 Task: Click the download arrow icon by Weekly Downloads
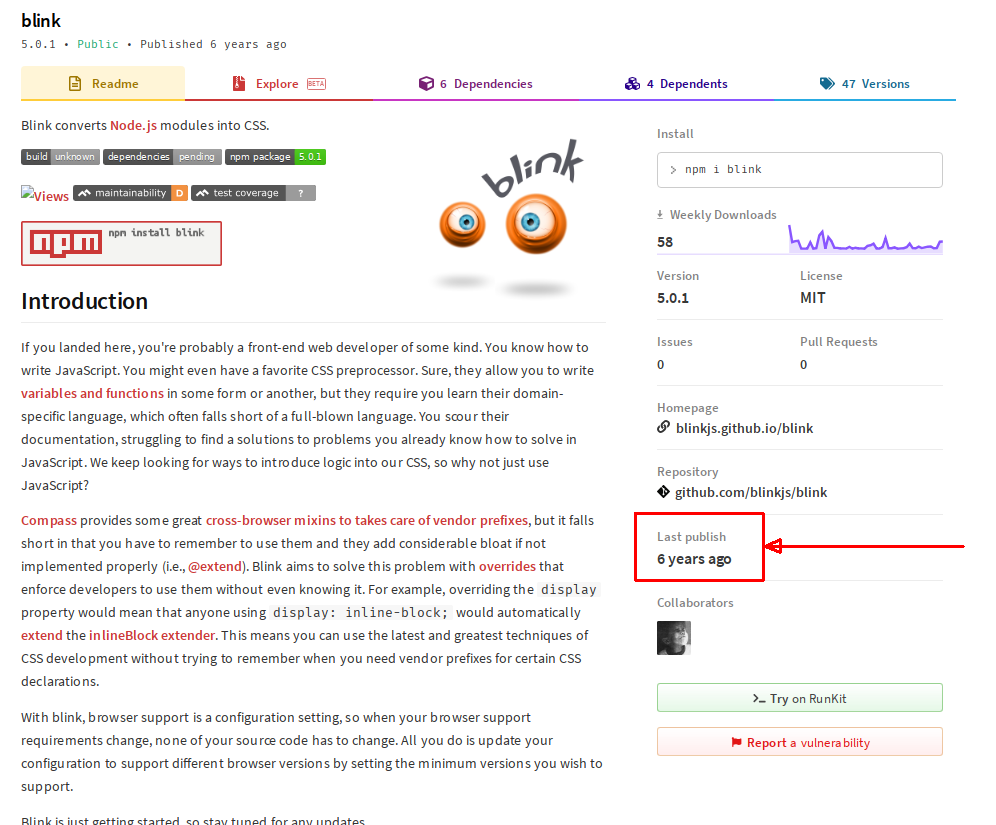(660, 215)
